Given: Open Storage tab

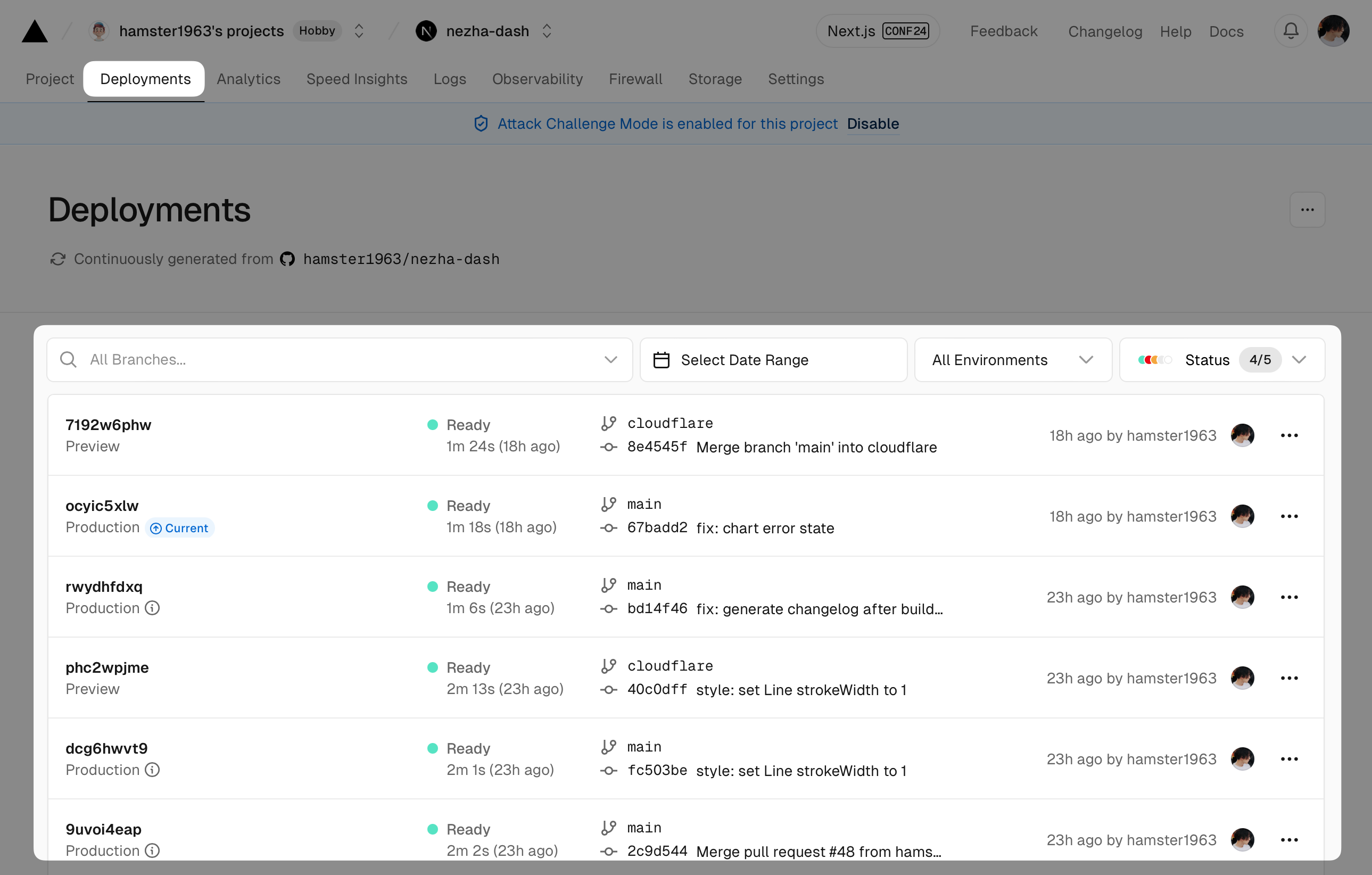Looking at the screenshot, I should coord(715,79).
